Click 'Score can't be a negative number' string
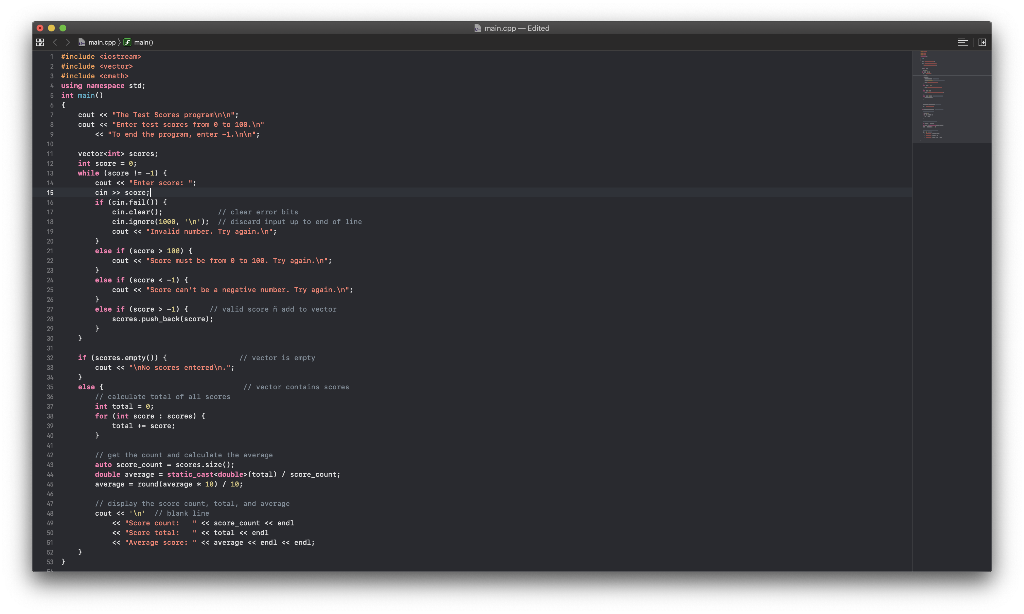Viewport: 1024px width, 614px height. click(x=249, y=289)
